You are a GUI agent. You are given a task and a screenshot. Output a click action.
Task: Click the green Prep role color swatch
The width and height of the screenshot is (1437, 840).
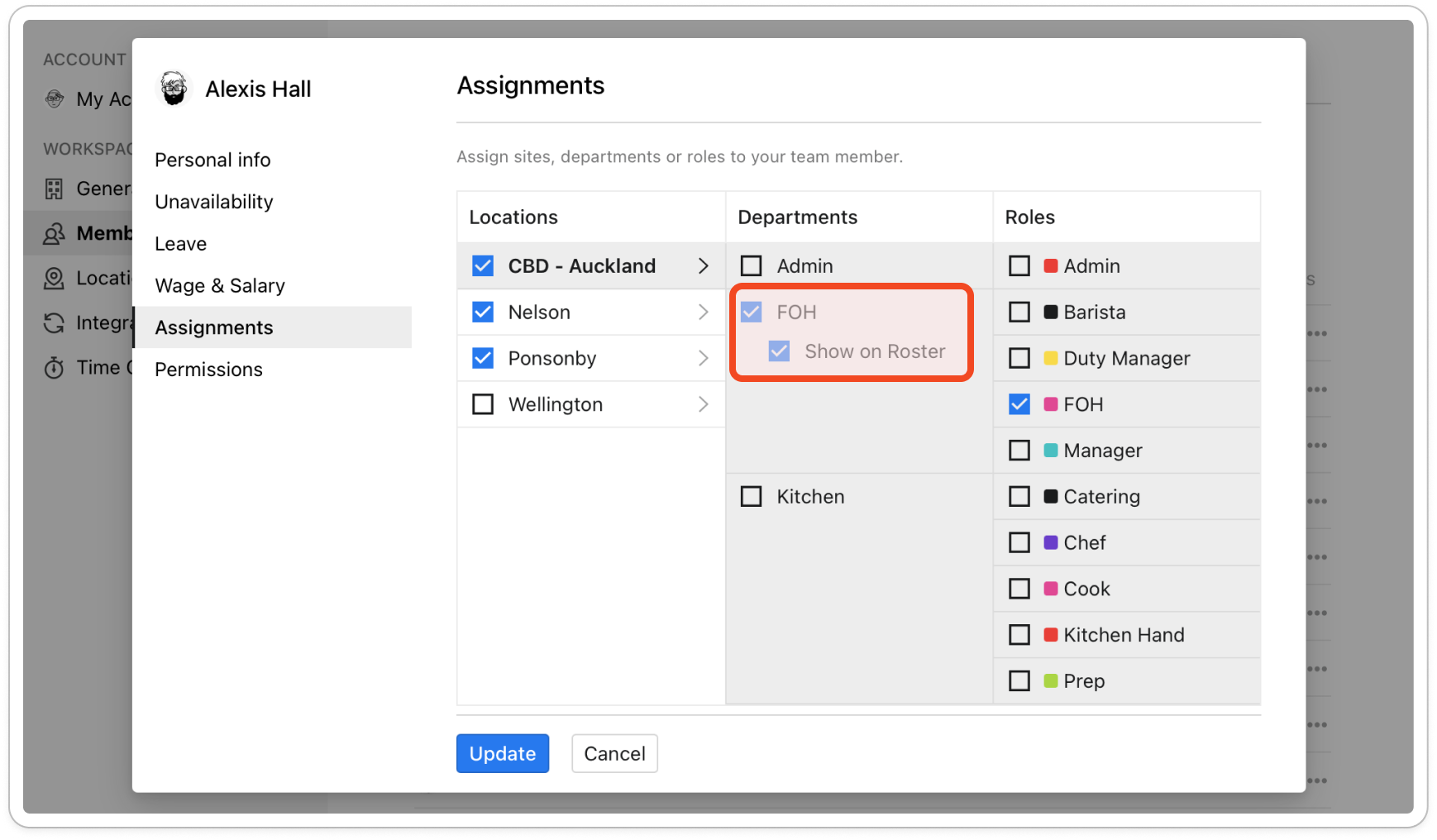1051,680
